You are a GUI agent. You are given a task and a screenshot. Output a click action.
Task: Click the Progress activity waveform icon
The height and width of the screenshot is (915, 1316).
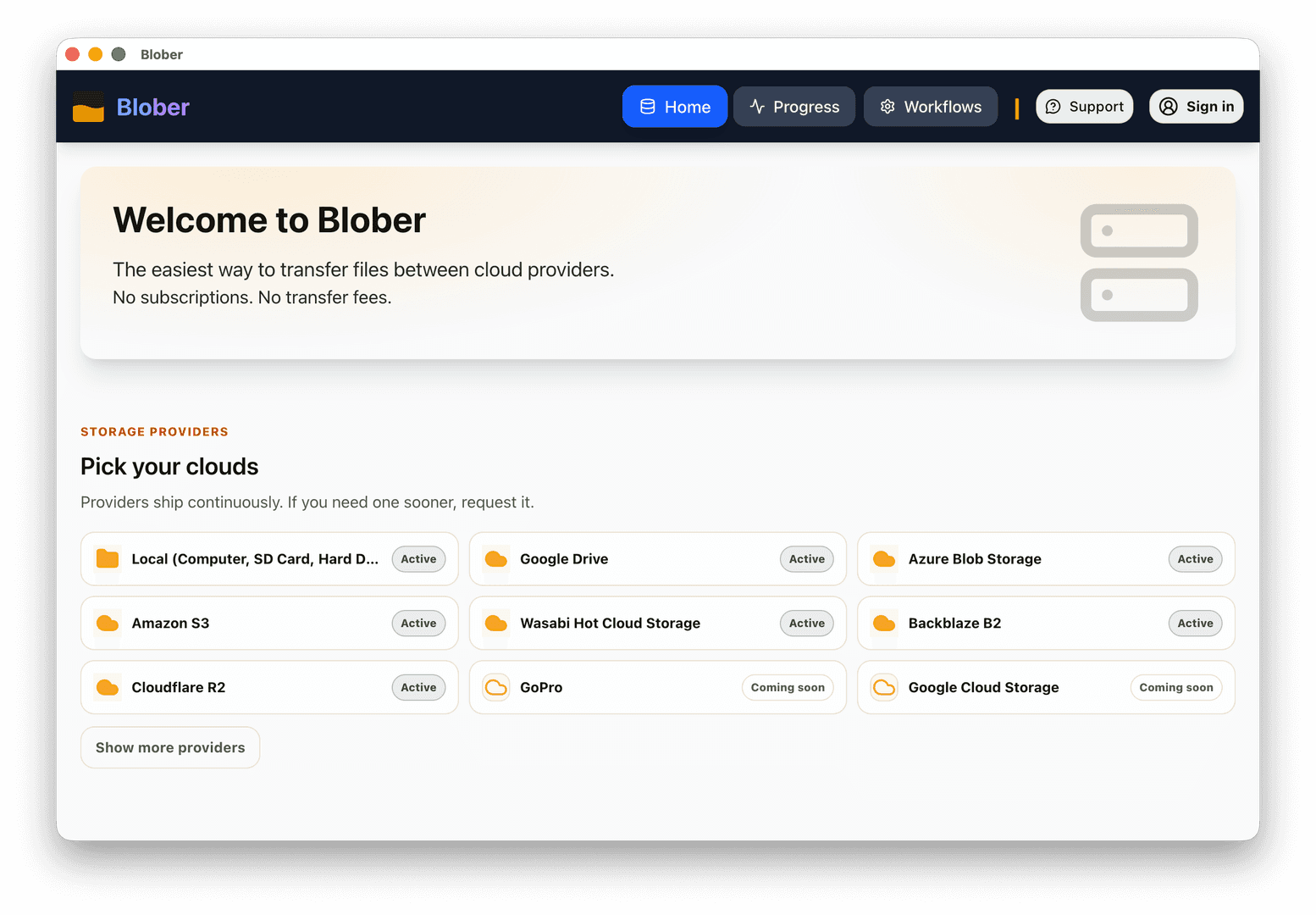755,106
